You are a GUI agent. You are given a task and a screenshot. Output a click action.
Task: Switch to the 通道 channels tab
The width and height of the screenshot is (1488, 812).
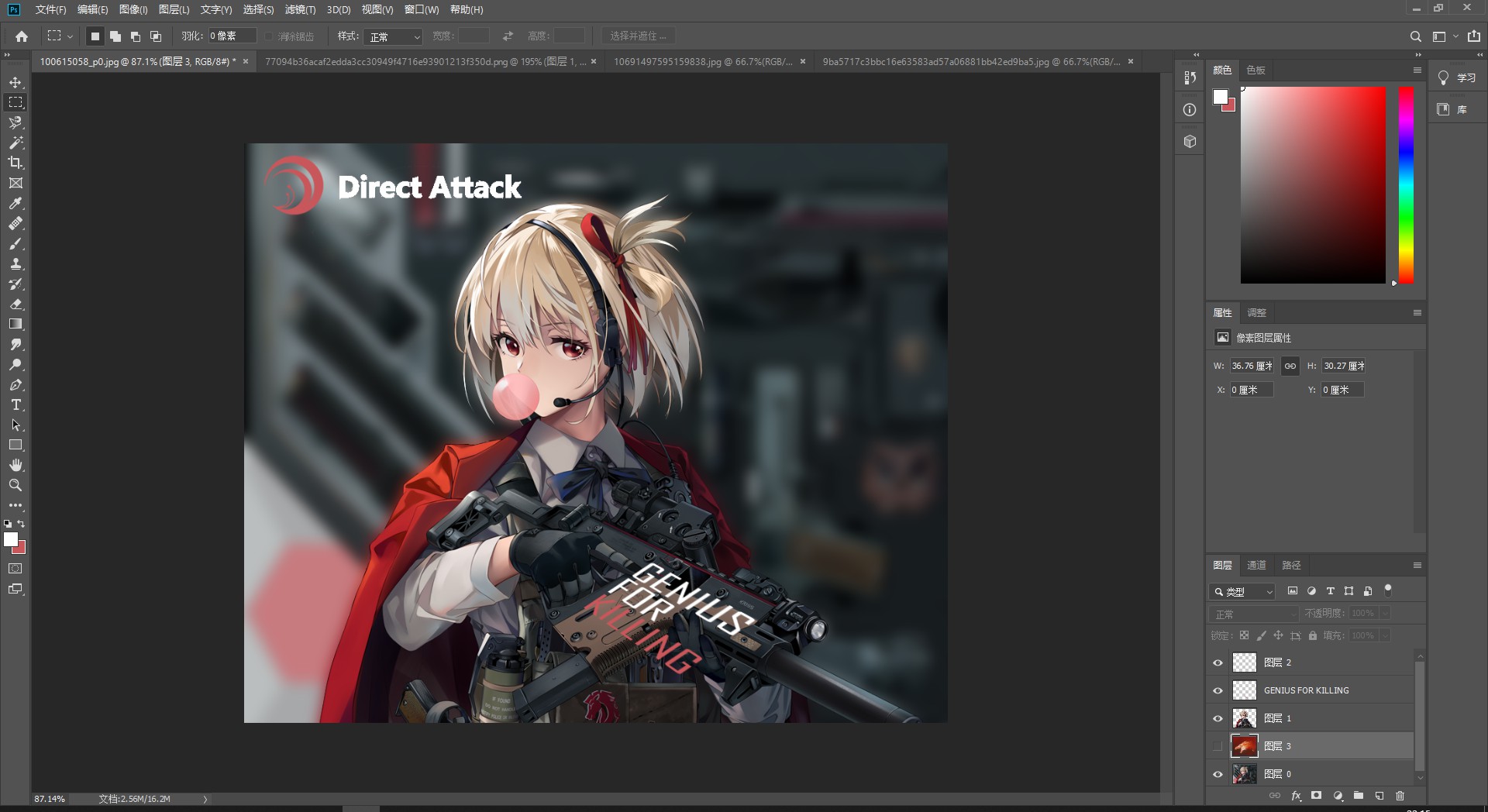click(1256, 566)
